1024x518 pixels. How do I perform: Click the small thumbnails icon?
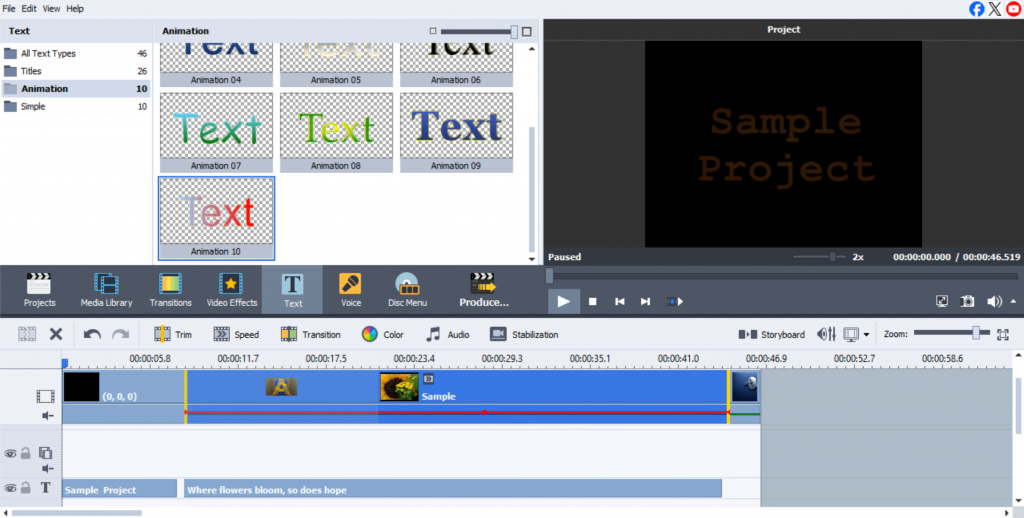click(x=432, y=31)
